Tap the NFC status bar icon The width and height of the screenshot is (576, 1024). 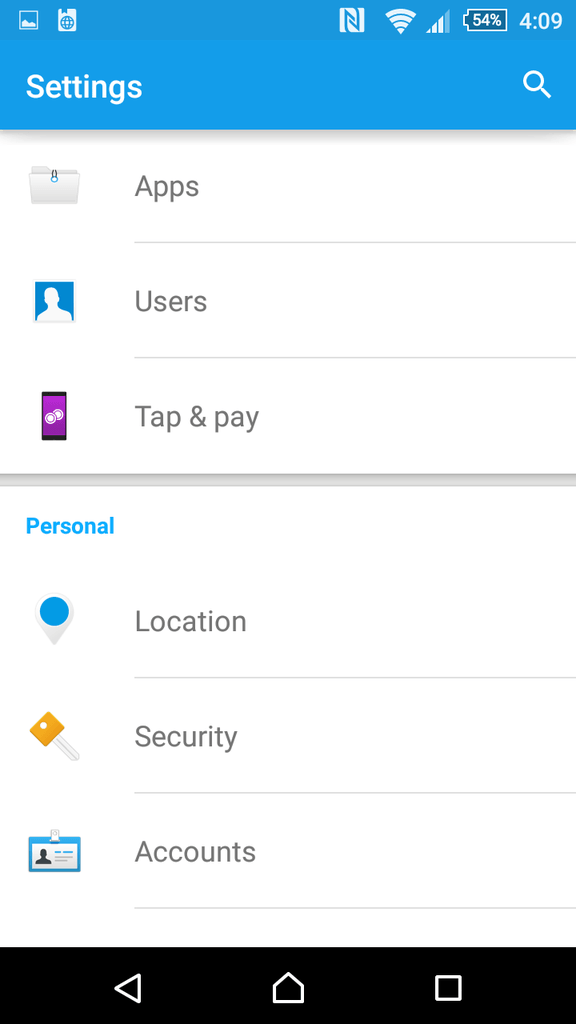(x=352, y=20)
